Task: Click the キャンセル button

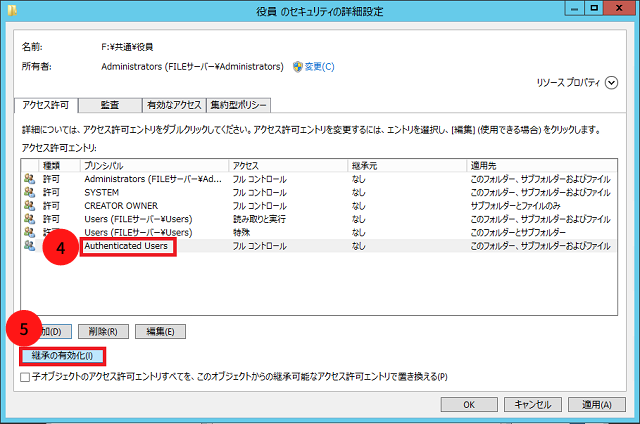Action: tap(533, 404)
